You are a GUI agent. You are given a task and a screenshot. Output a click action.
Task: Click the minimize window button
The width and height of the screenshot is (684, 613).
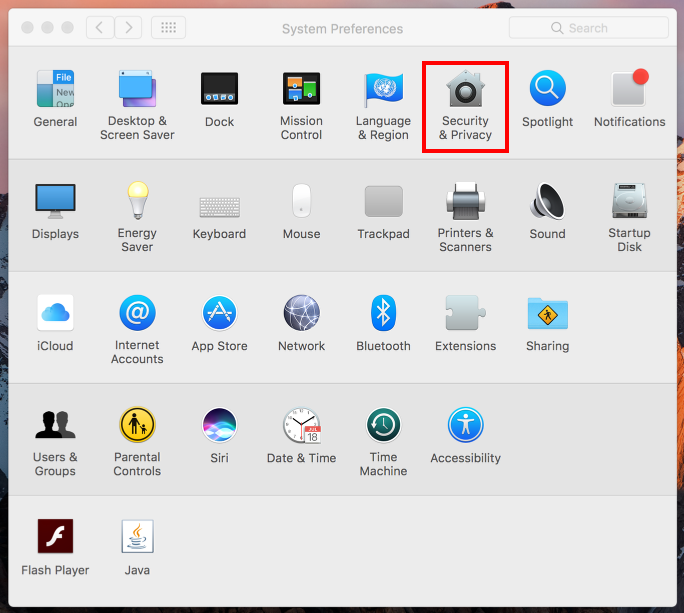[47, 27]
